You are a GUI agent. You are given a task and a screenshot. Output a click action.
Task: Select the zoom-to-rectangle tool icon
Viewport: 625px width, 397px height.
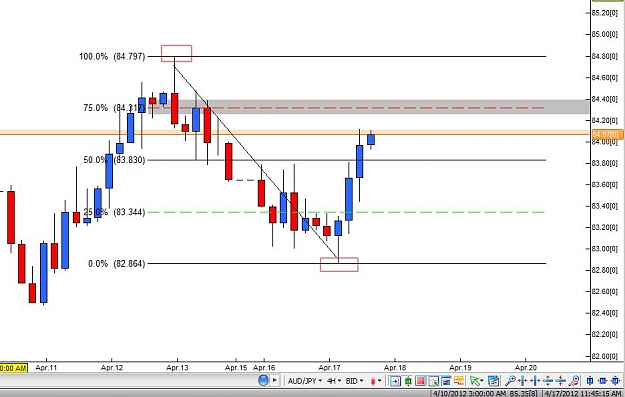[433, 381]
